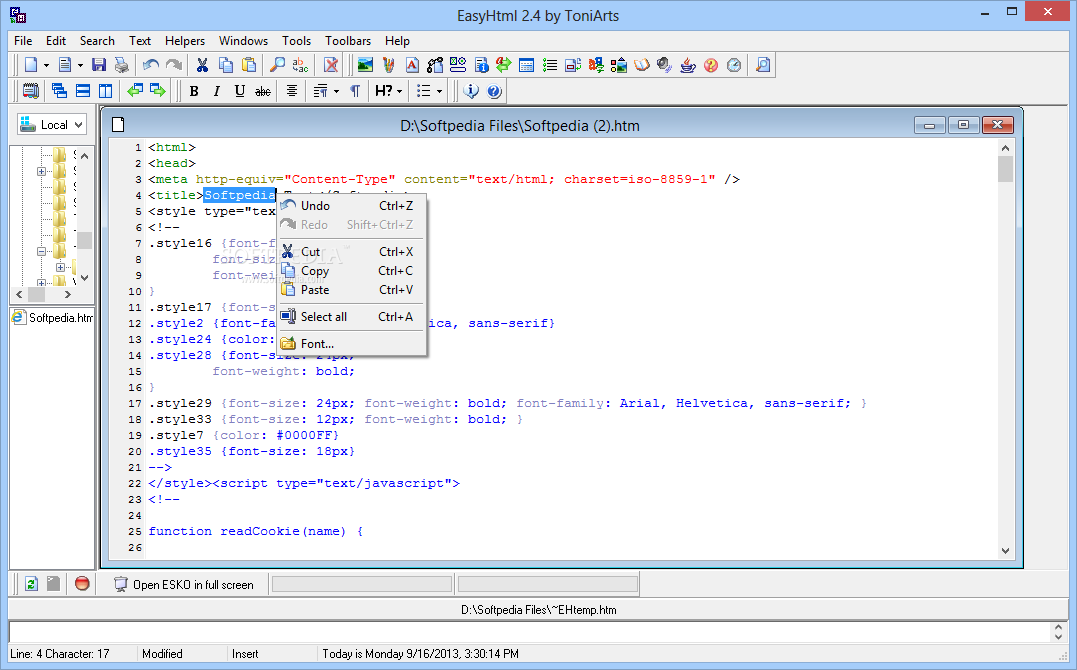This screenshot has height=670, width=1077.
Task: Click the copy toolbar icon
Action: [x=225, y=65]
